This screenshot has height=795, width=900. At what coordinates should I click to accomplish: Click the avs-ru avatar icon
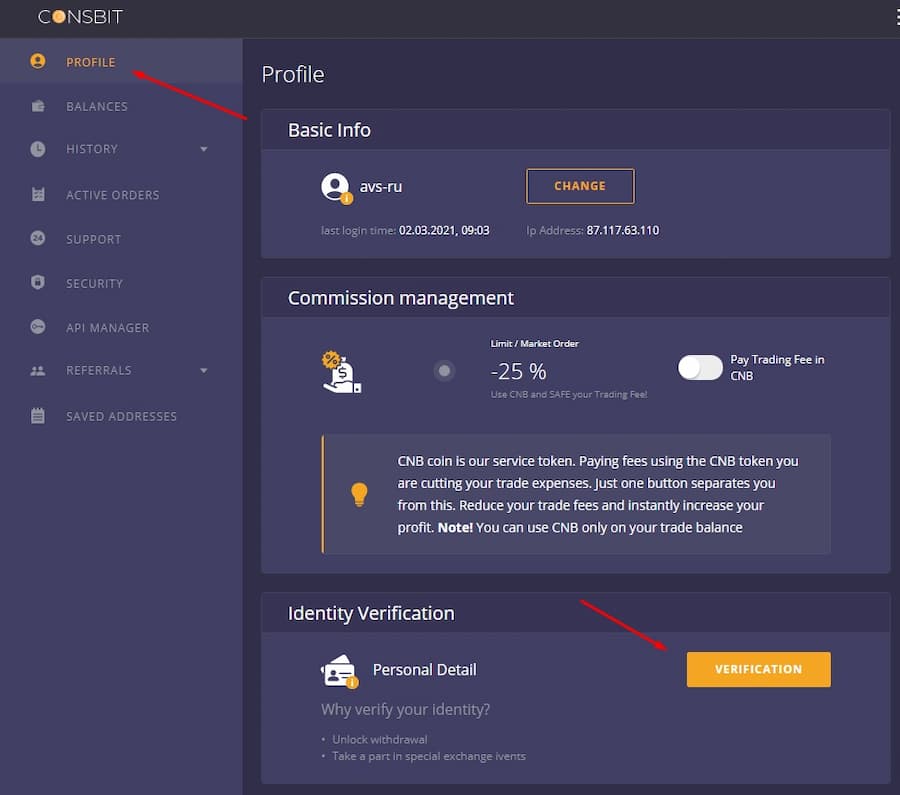tap(336, 188)
